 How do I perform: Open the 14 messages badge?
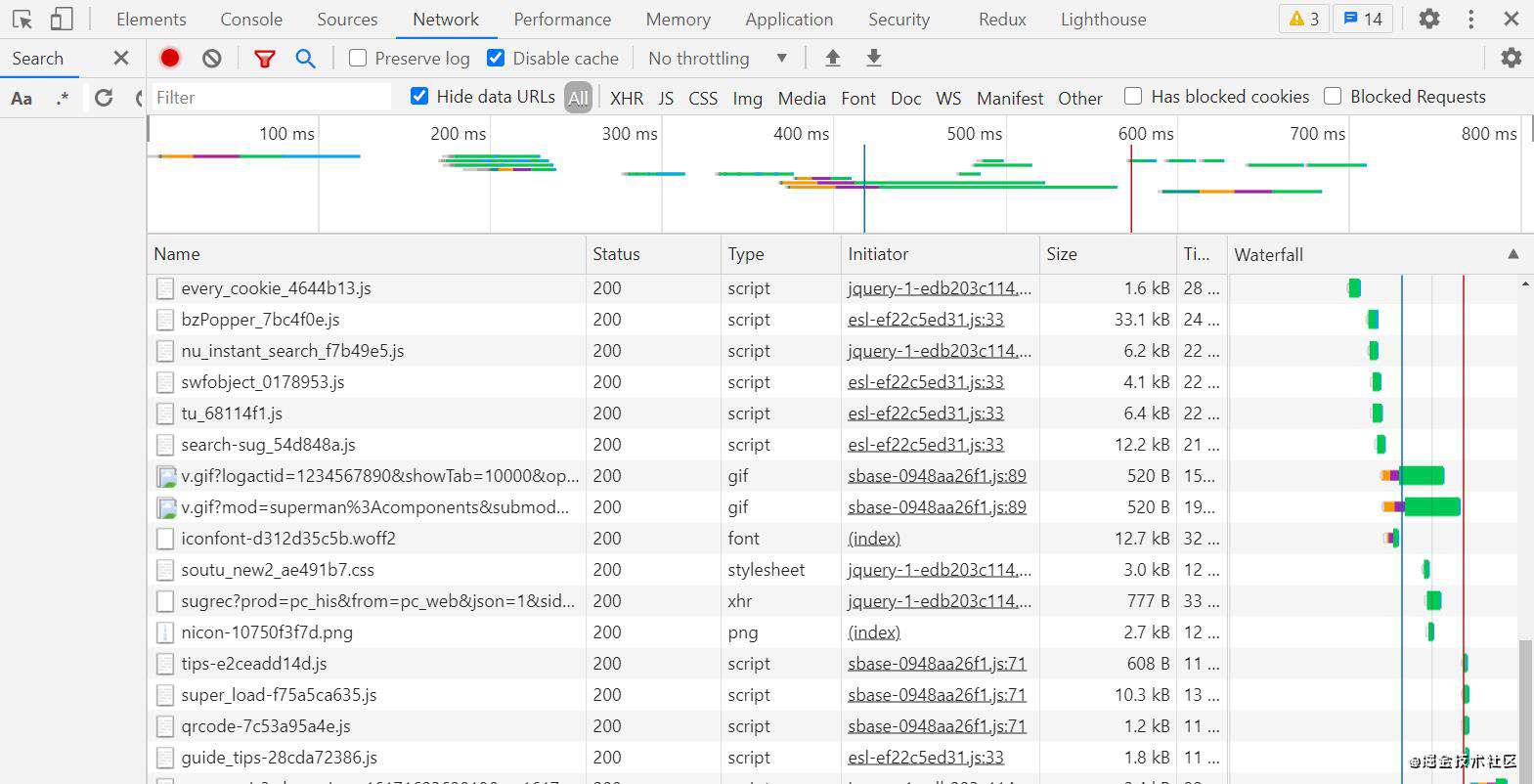[x=1363, y=19]
